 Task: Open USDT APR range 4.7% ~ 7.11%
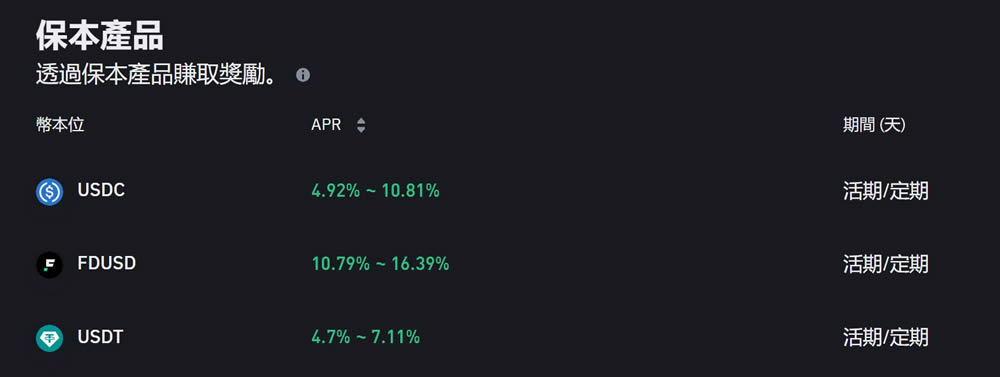(x=365, y=337)
